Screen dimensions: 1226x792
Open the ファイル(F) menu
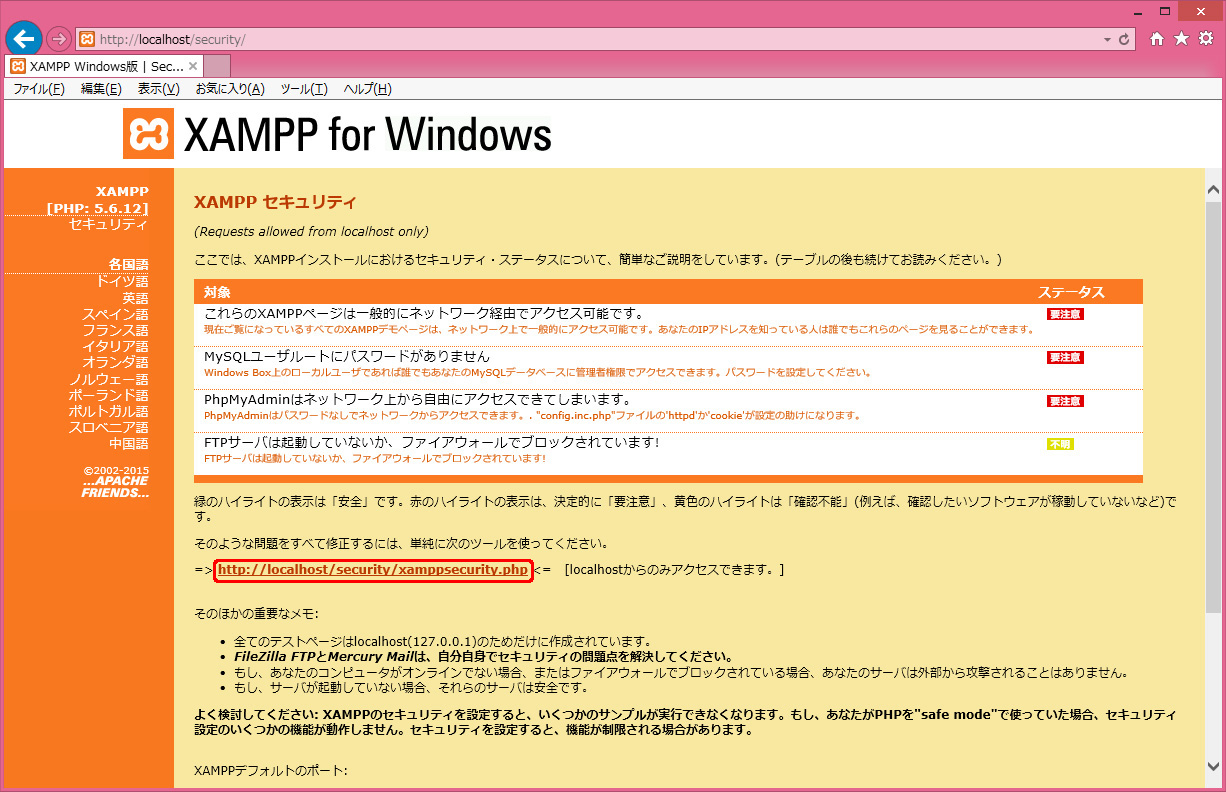click(x=38, y=89)
